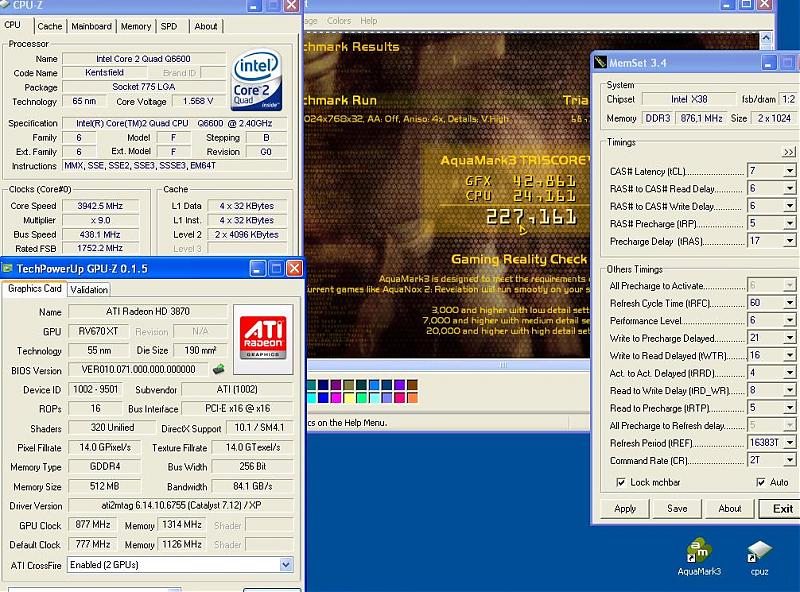The width and height of the screenshot is (800, 592).
Task: Click the Name field showing ATI Radeon HD 3870
Action: [148, 311]
